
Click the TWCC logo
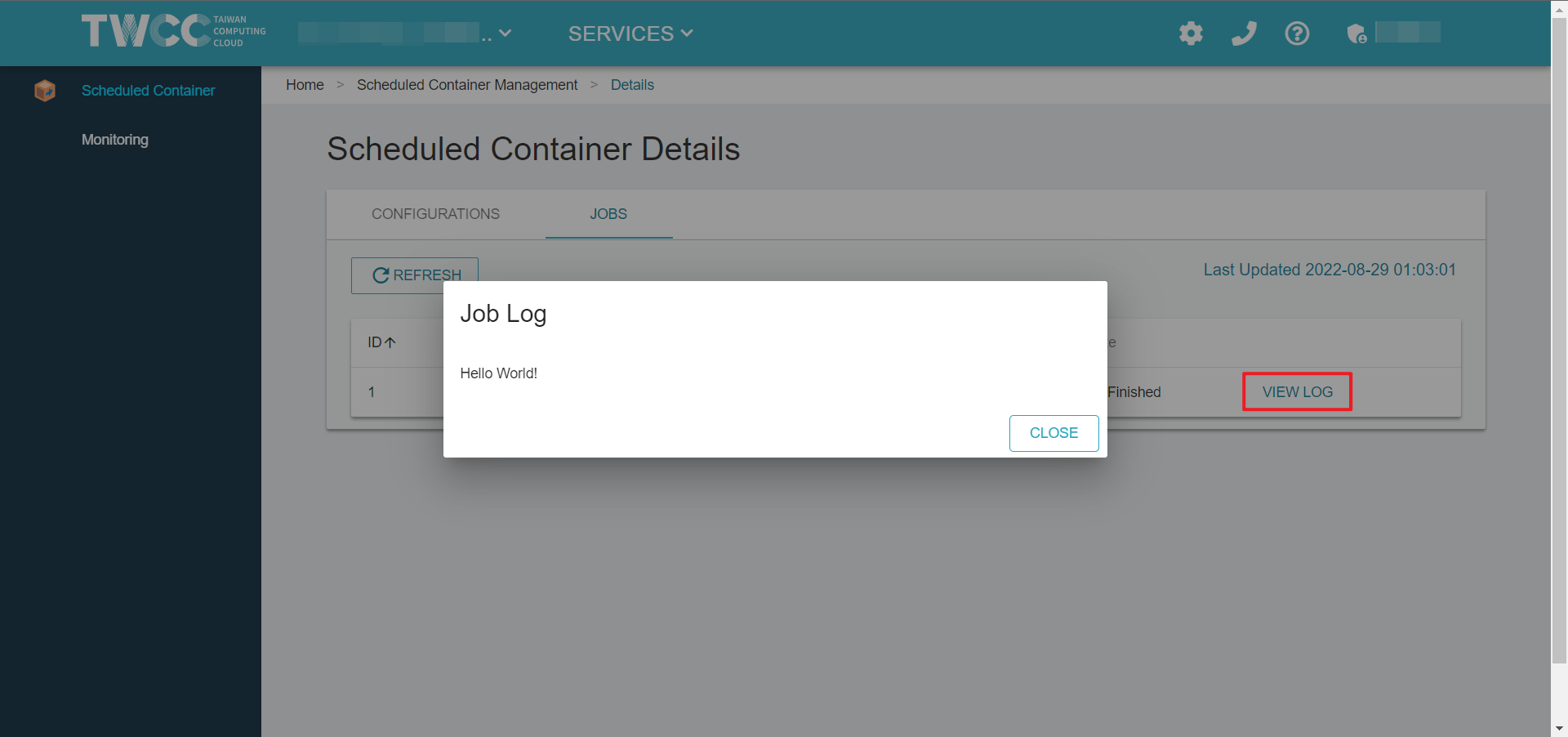[x=173, y=31]
